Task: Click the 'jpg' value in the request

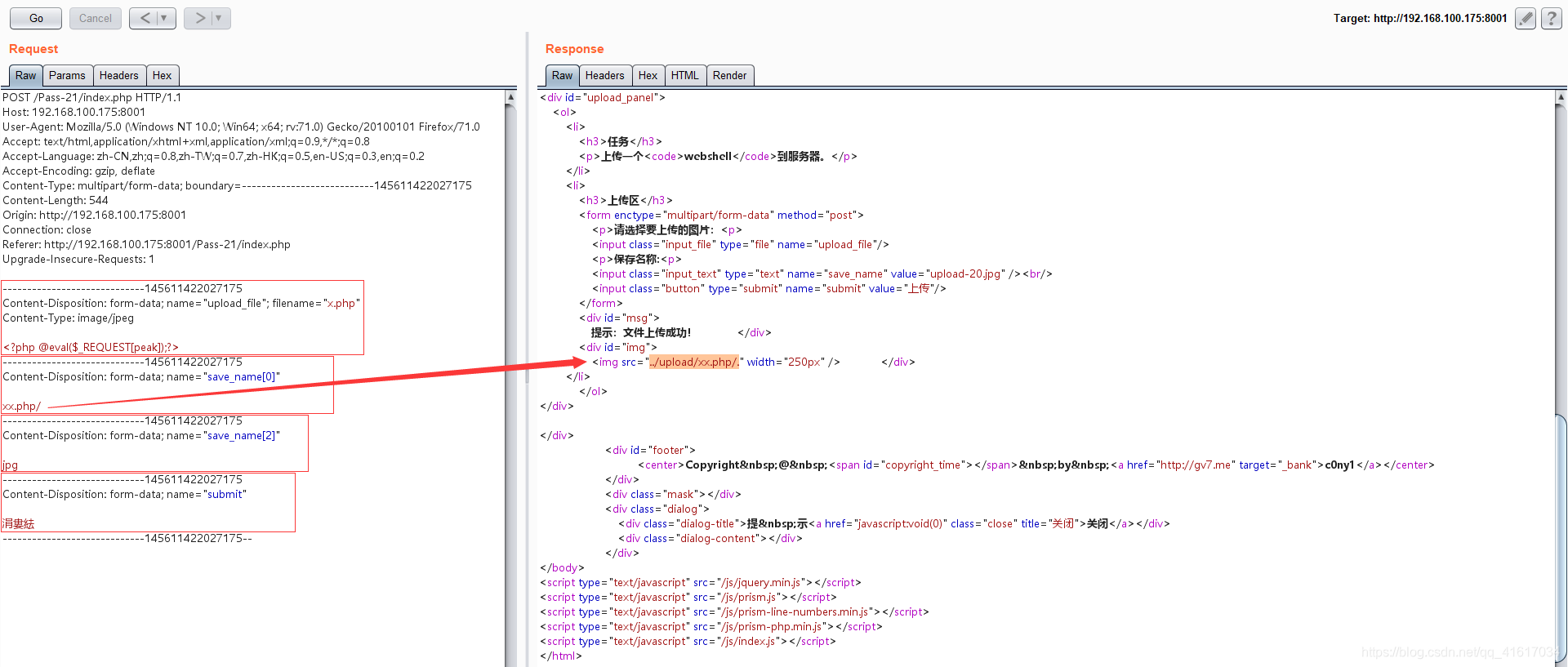Action: pos(10,465)
